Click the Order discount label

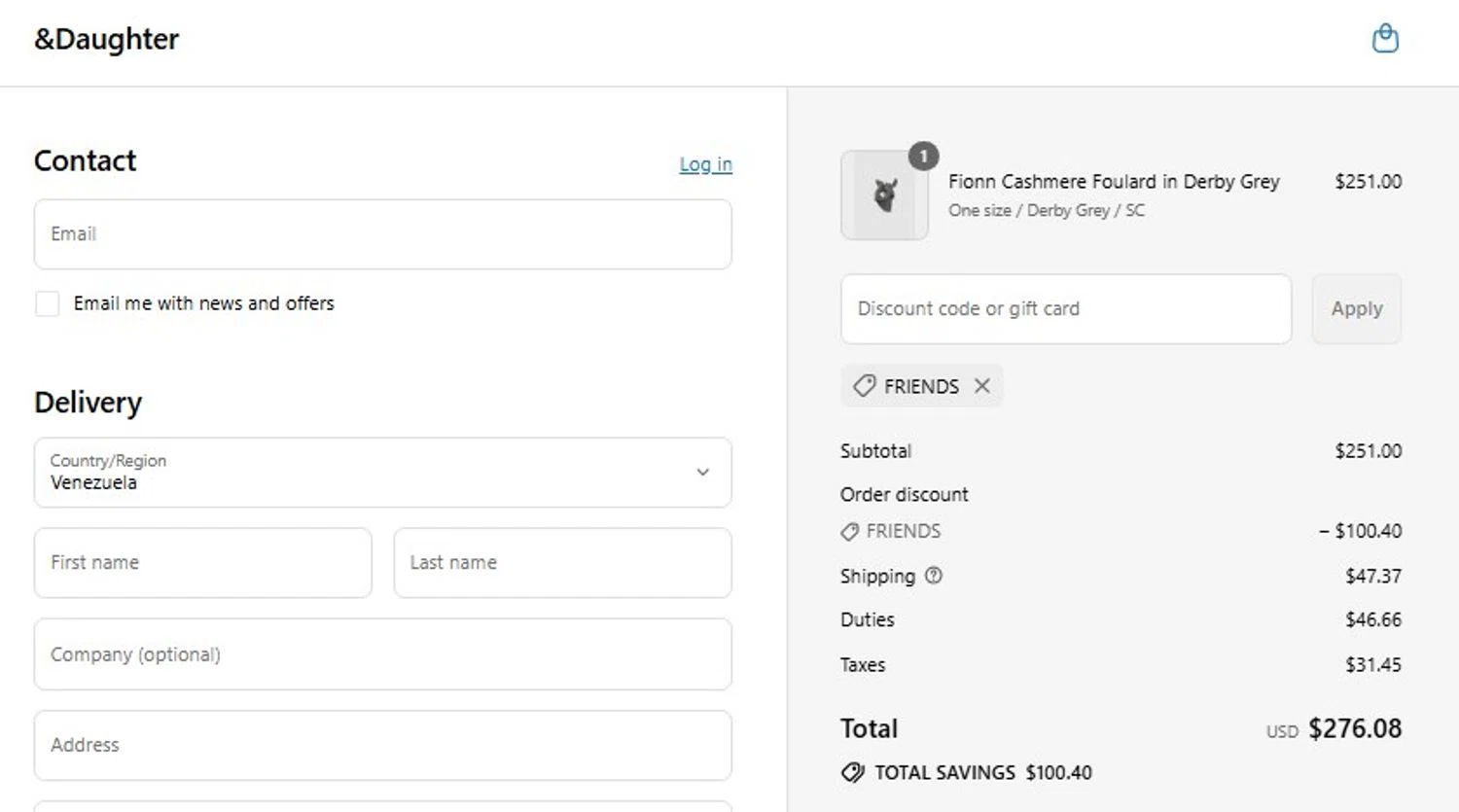click(905, 495)
